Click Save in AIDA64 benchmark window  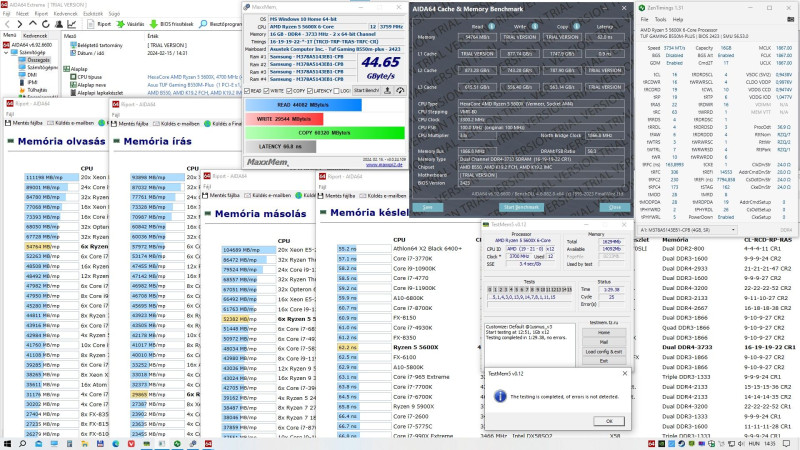pos(428,207)
